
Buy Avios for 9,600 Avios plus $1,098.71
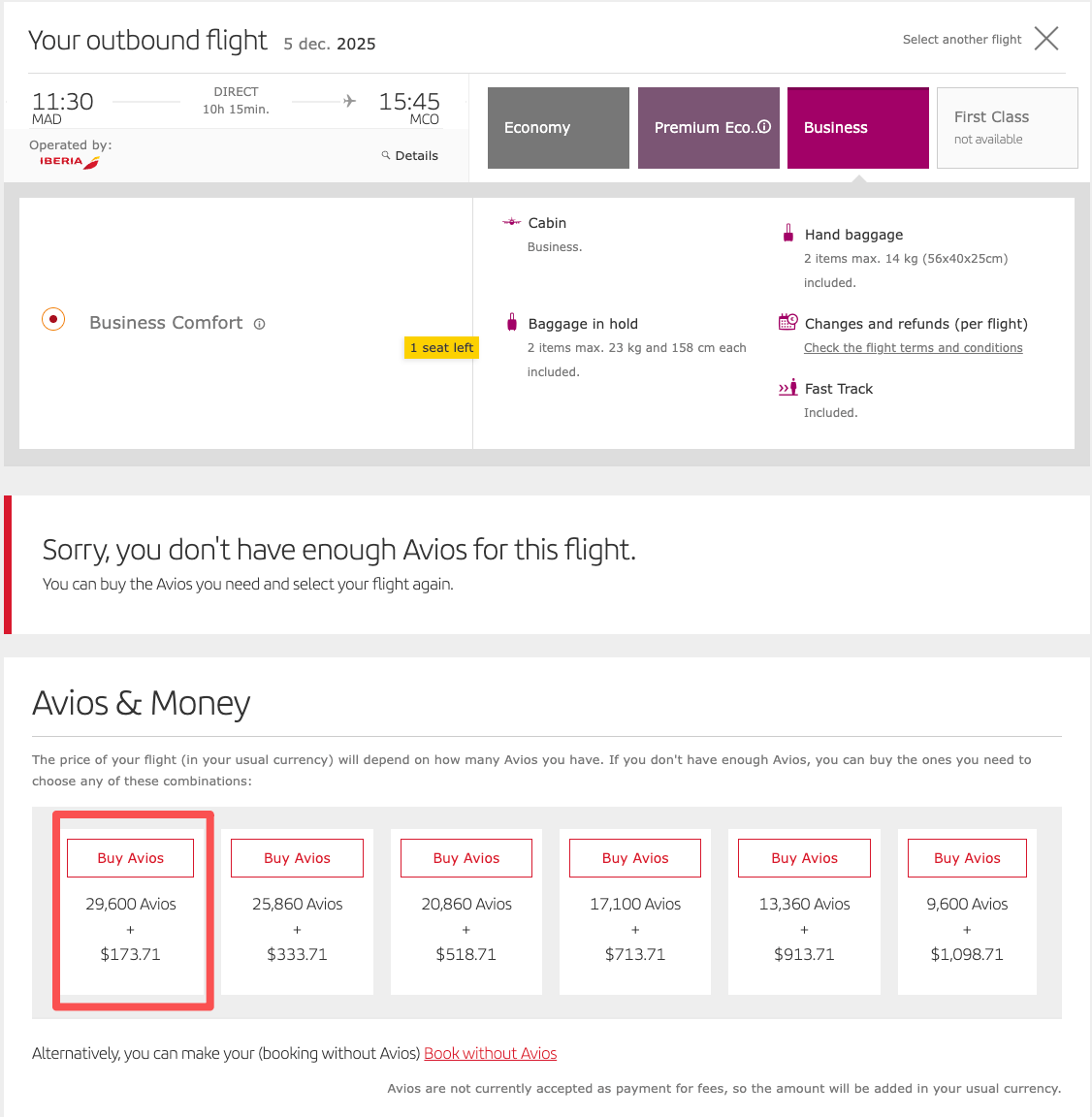click(967, 858)
